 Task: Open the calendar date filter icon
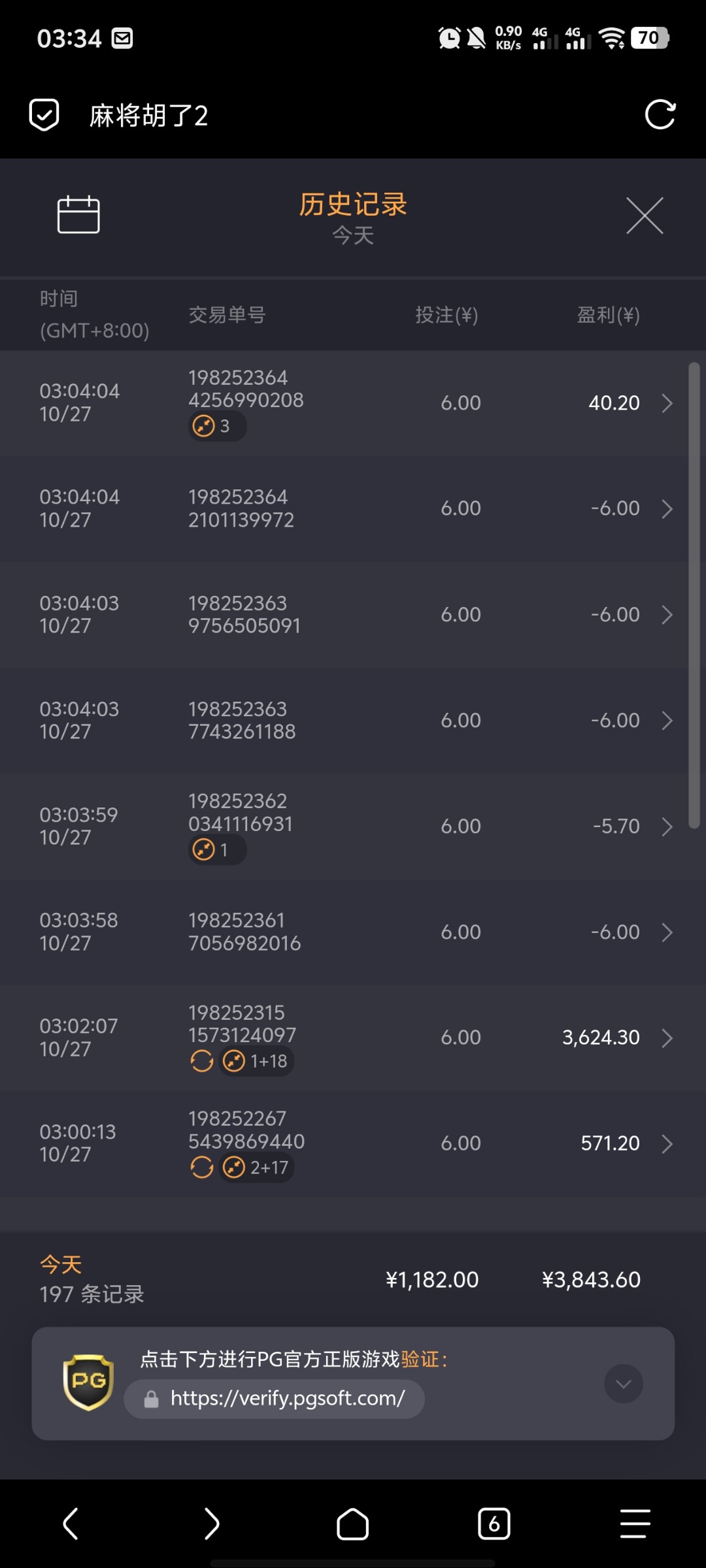click(78, 214)
